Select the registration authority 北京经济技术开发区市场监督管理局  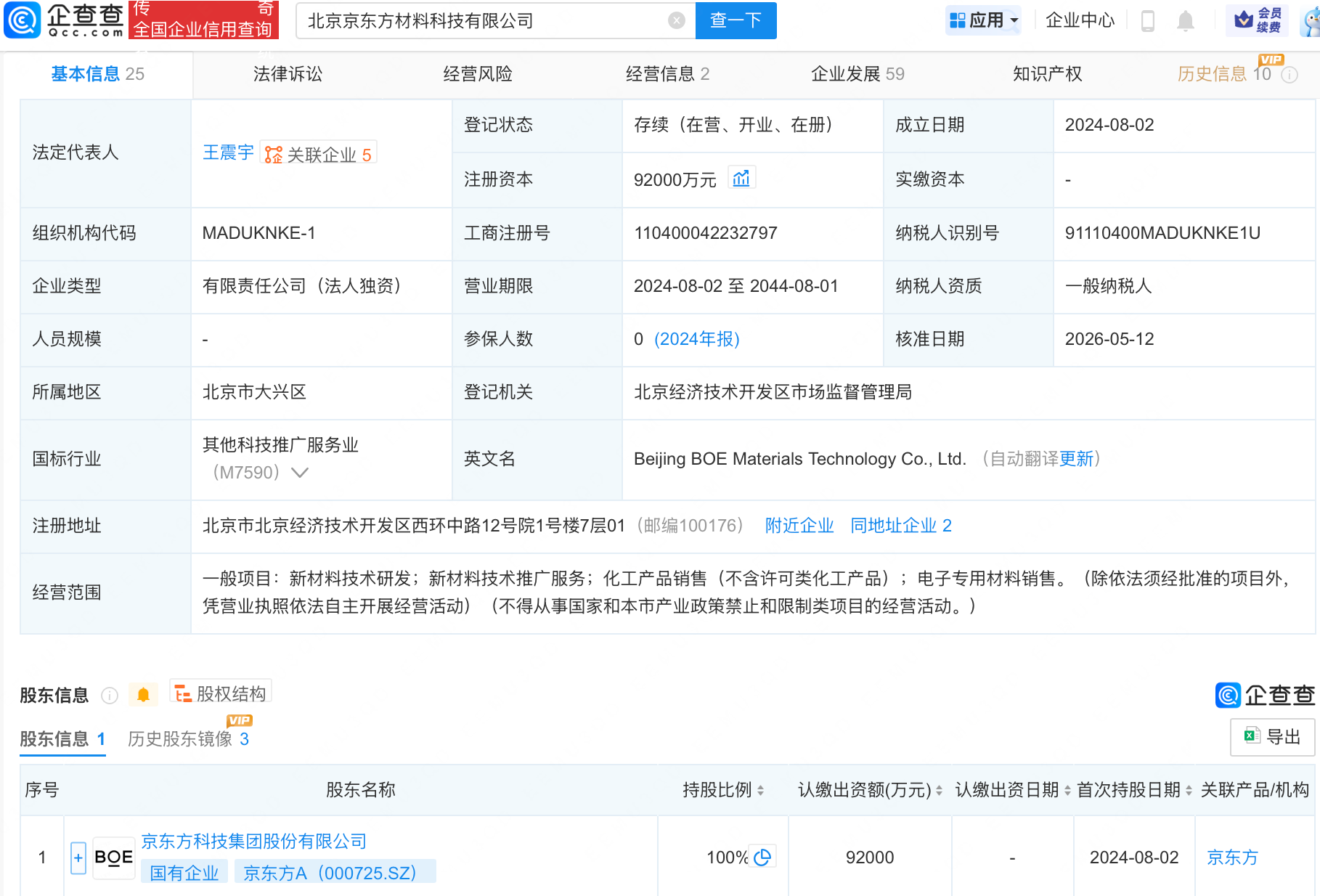(773, 392)
